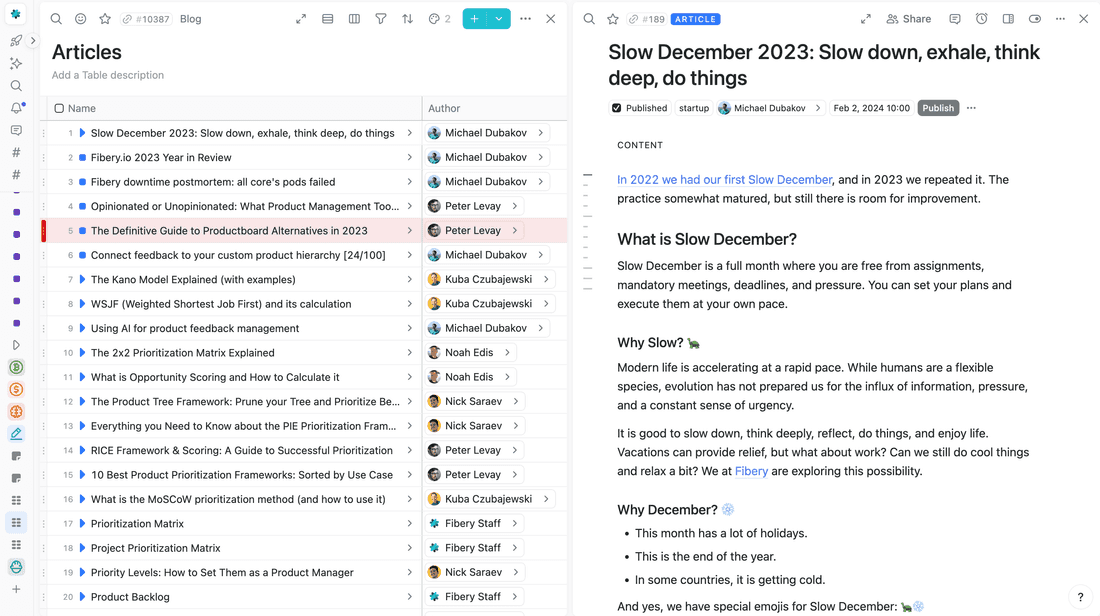Select all rows with the Name header checkbox
Image resolution: width=1100 pixels, height=616 pixels.
coord(59,108)
